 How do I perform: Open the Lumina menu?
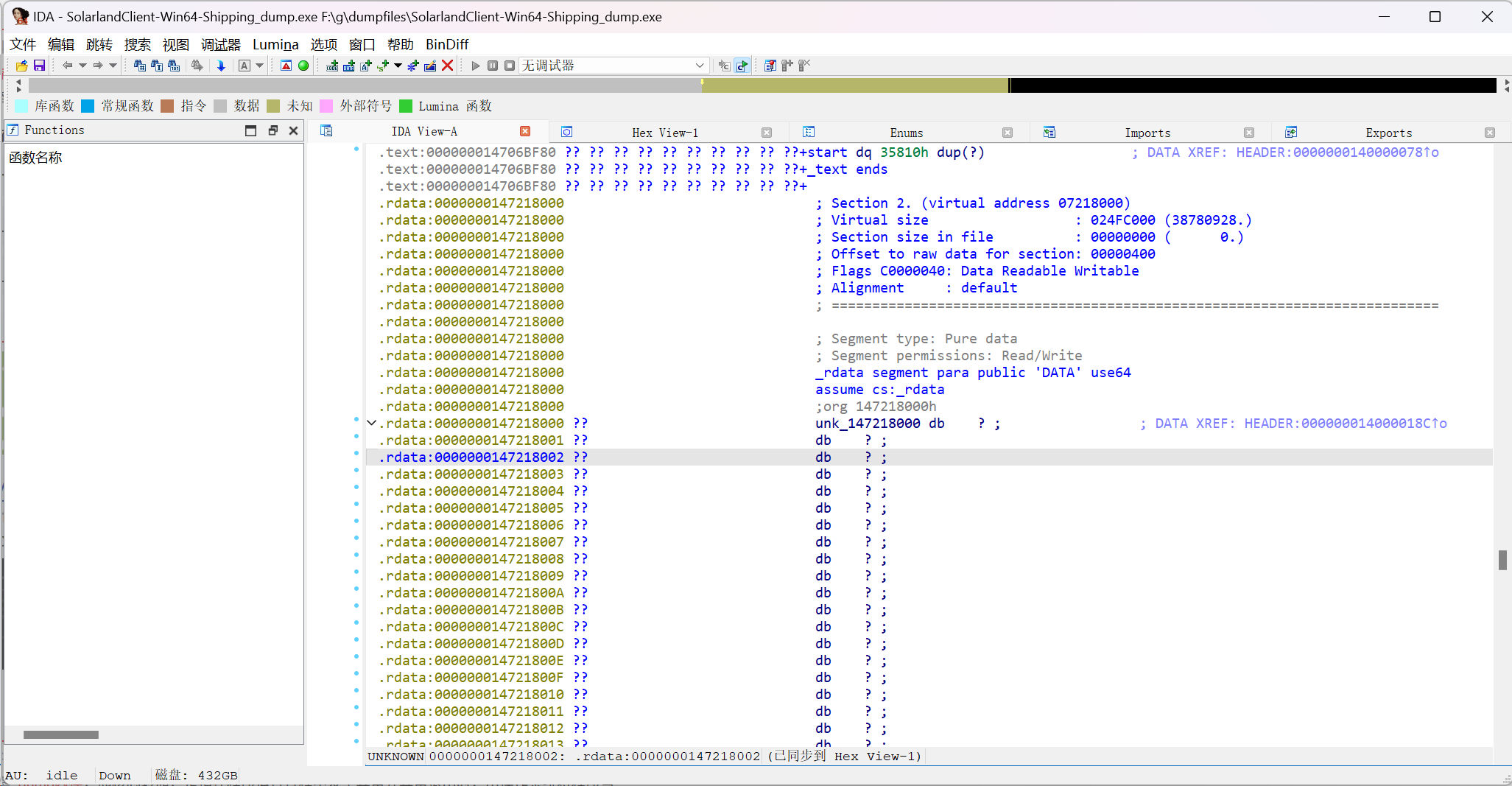[275, 44]
